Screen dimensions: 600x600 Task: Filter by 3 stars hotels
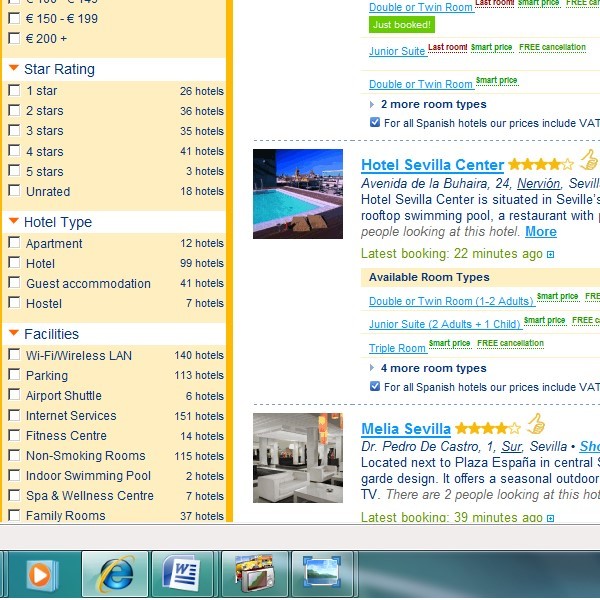[x=14, y=130]
